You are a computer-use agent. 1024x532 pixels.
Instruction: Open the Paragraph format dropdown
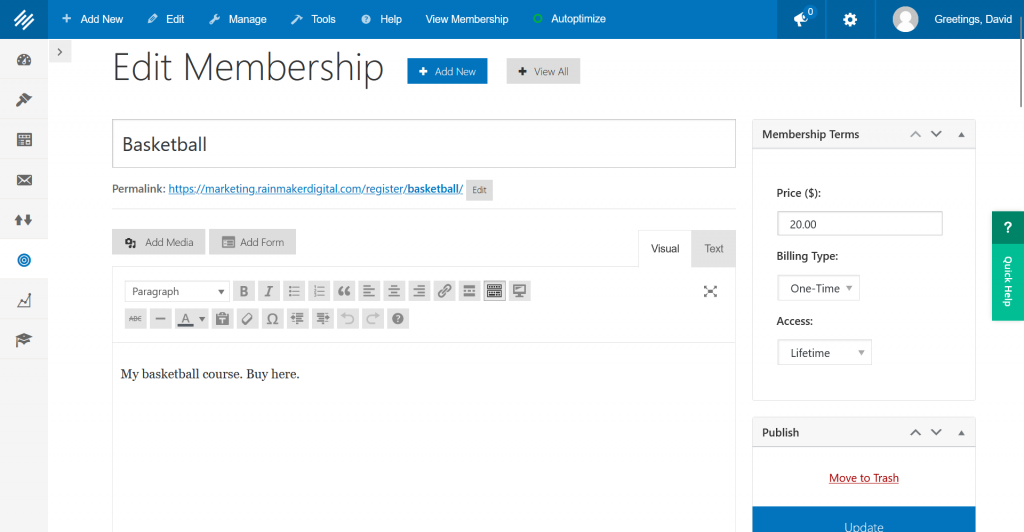pos(177,291)
